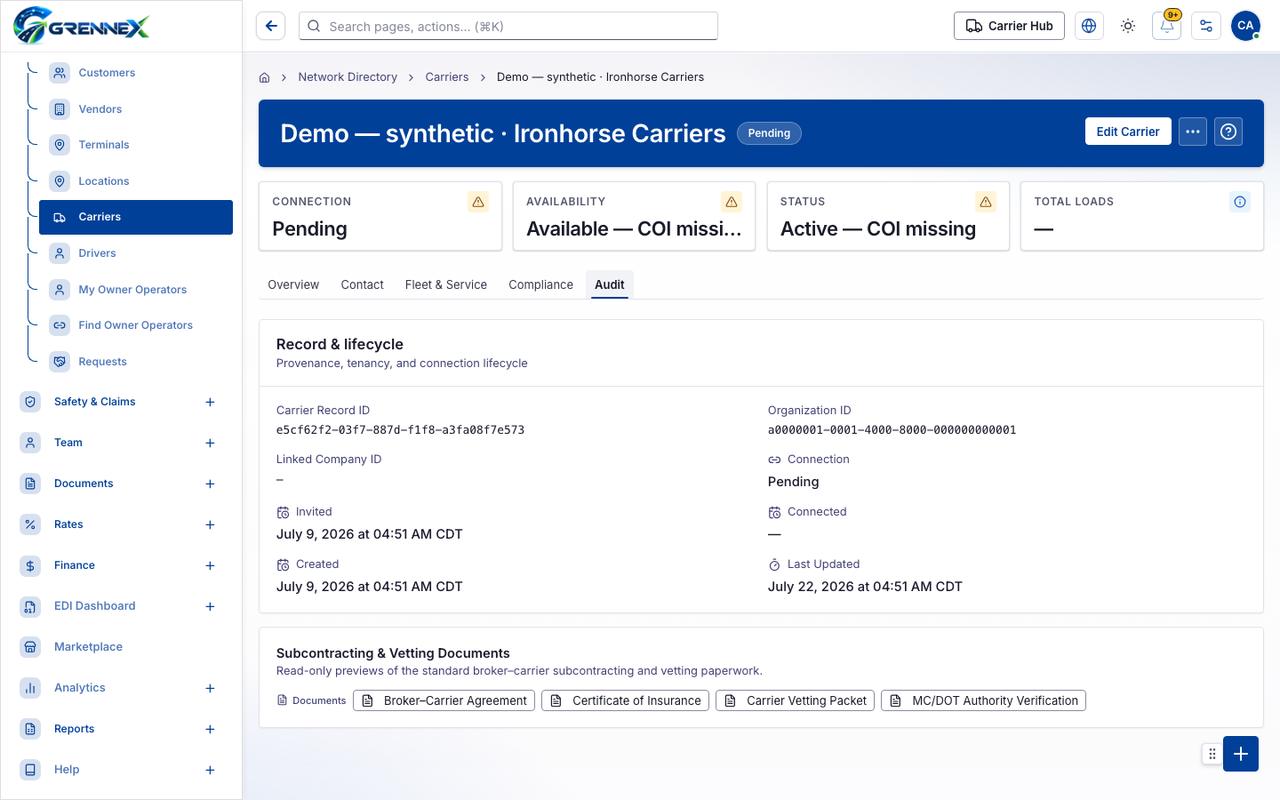Open the Marketplace sidebar item
The height and width of the screenshot is (800, 1280).
(88, 647)
